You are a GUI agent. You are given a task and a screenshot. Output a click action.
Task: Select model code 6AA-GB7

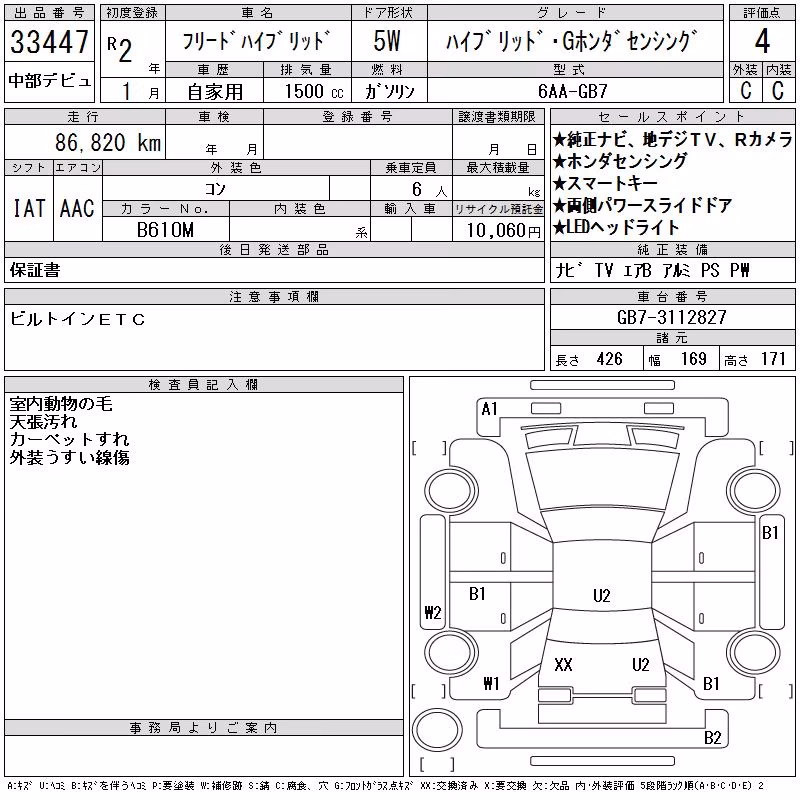tap(572, 91)
